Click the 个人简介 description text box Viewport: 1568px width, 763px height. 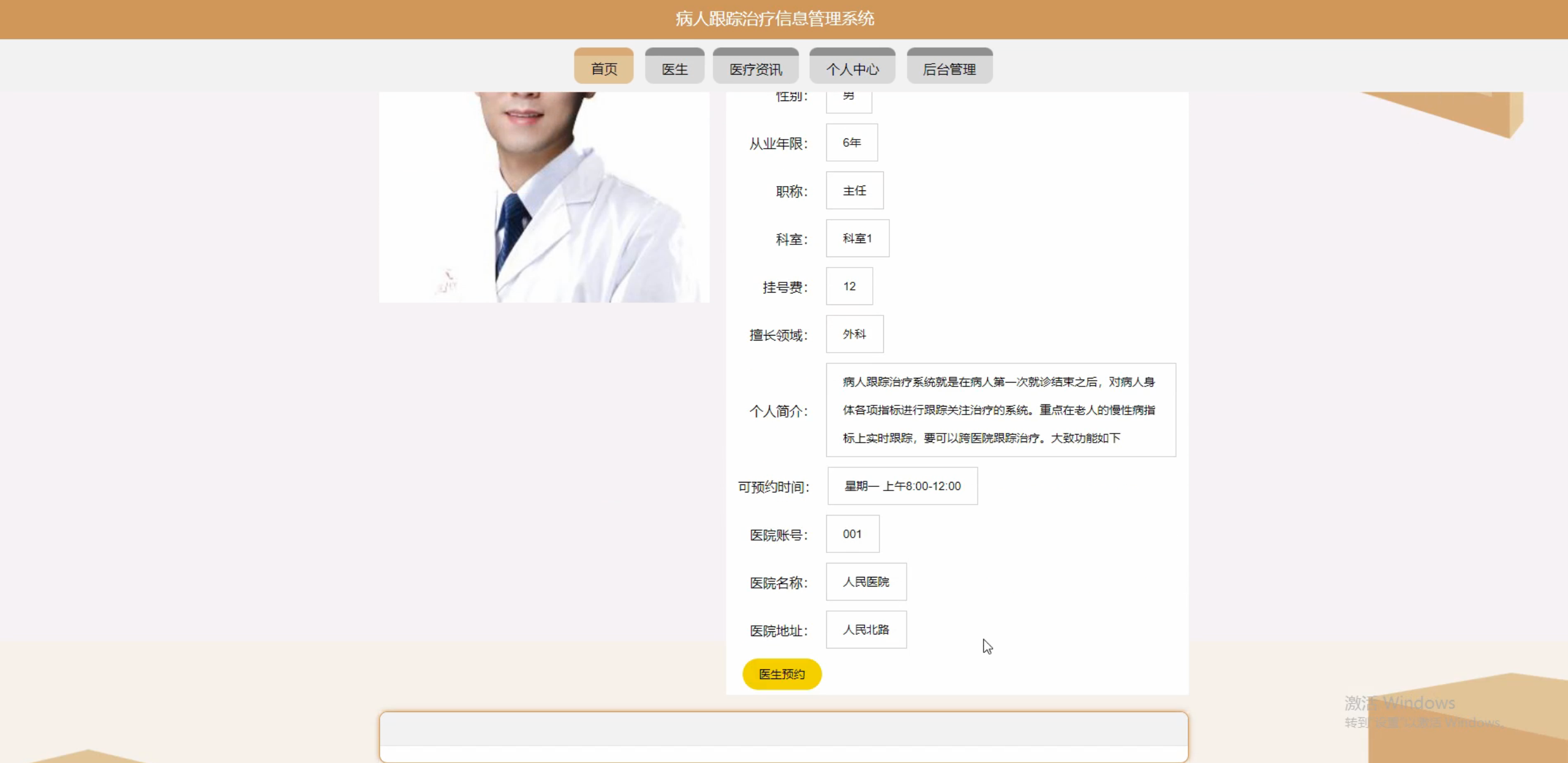1000,410
